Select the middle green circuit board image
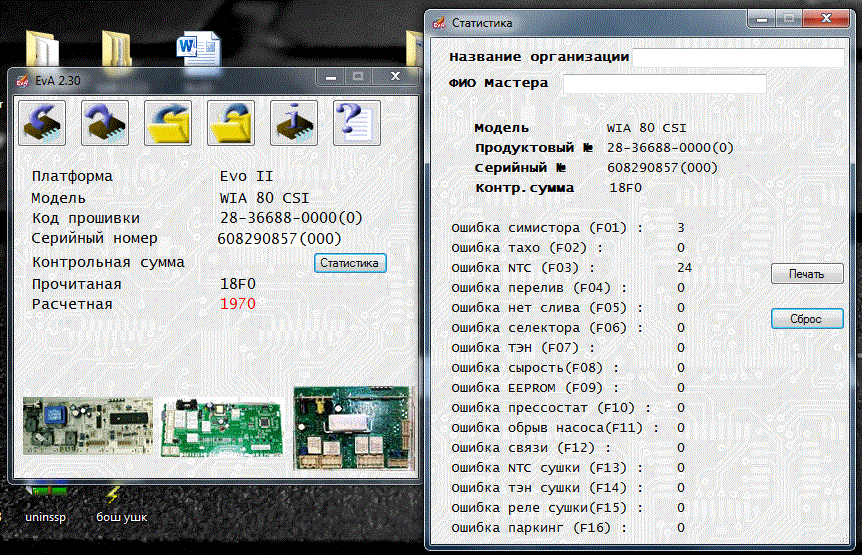This screenshot has width=862, height=555. [220, 427]
